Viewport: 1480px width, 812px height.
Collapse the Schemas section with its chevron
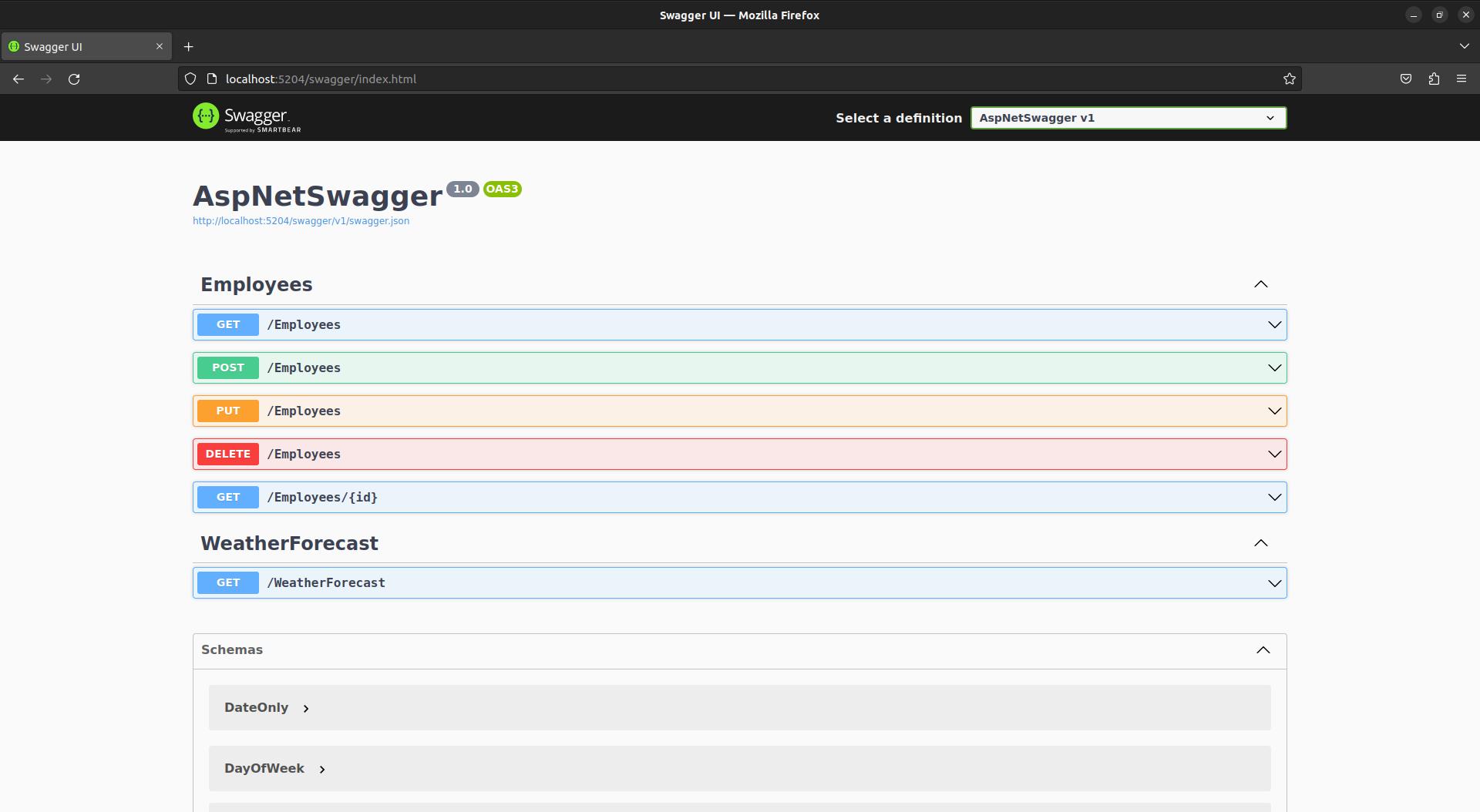point(1263,650)
